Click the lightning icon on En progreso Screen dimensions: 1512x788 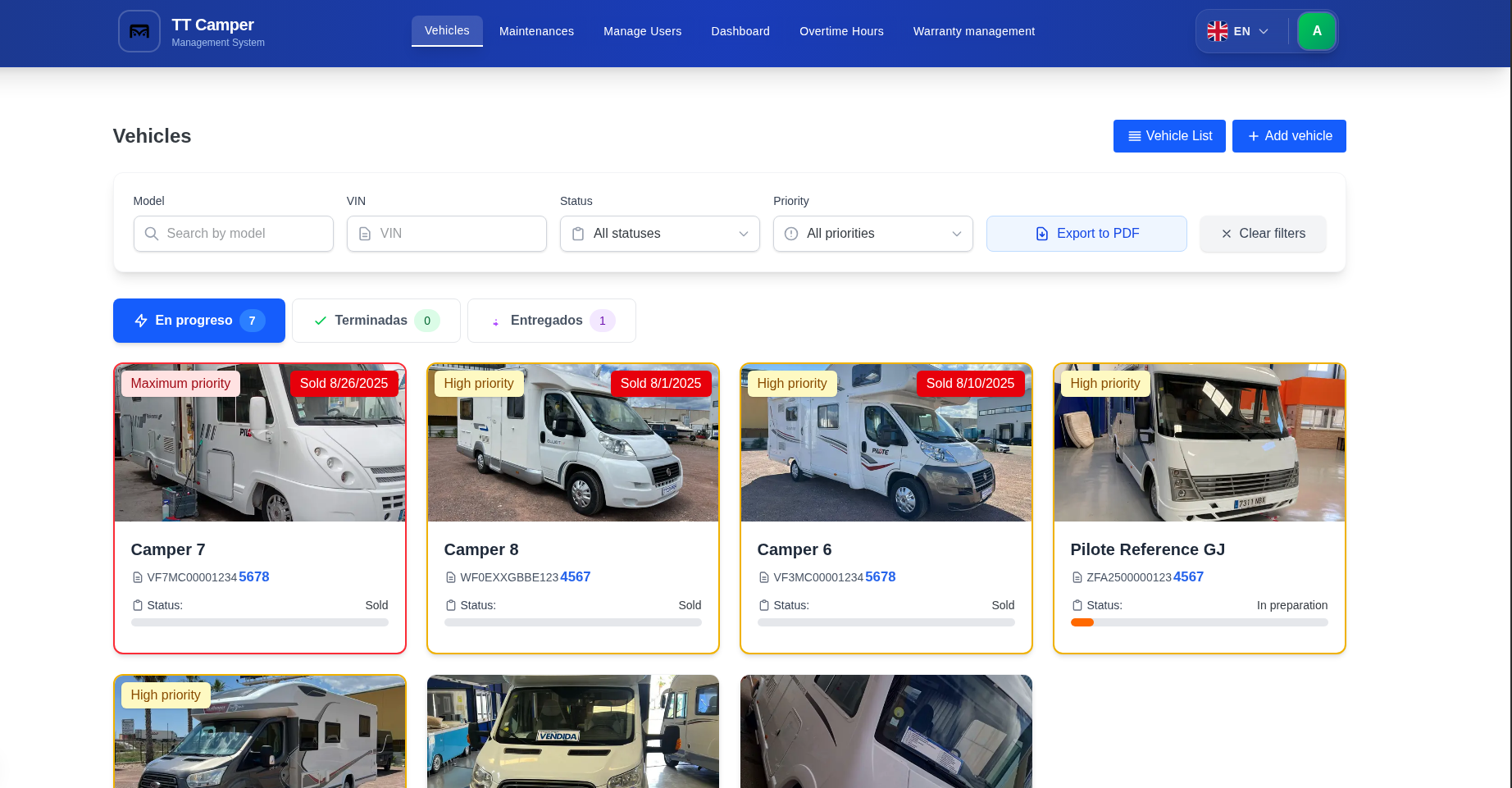tap(141, 321)
